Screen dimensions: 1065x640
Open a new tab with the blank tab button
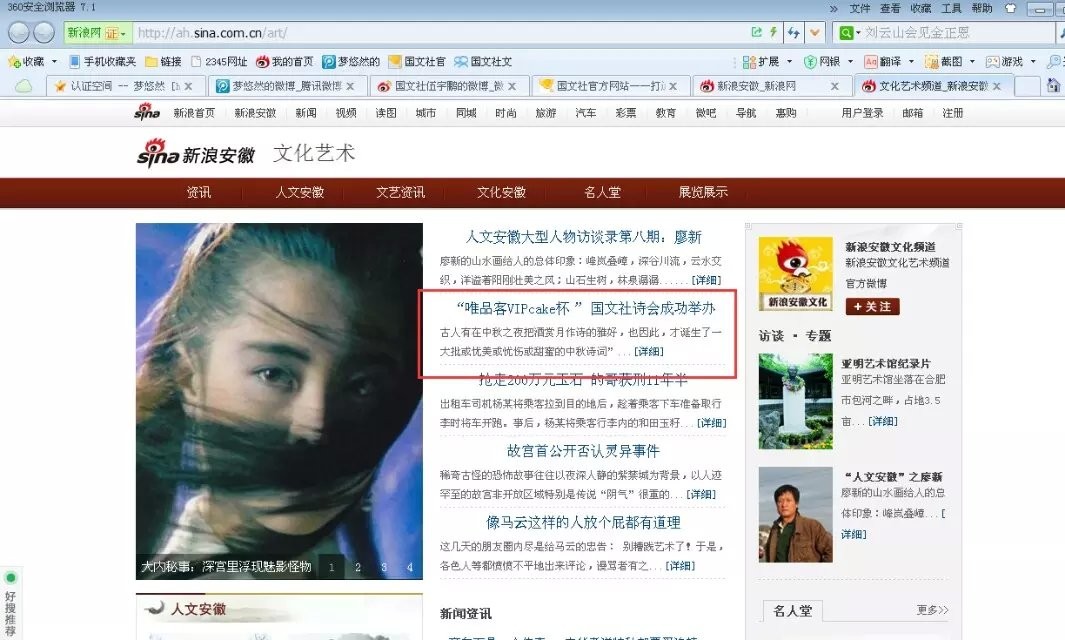point(1027,86)
